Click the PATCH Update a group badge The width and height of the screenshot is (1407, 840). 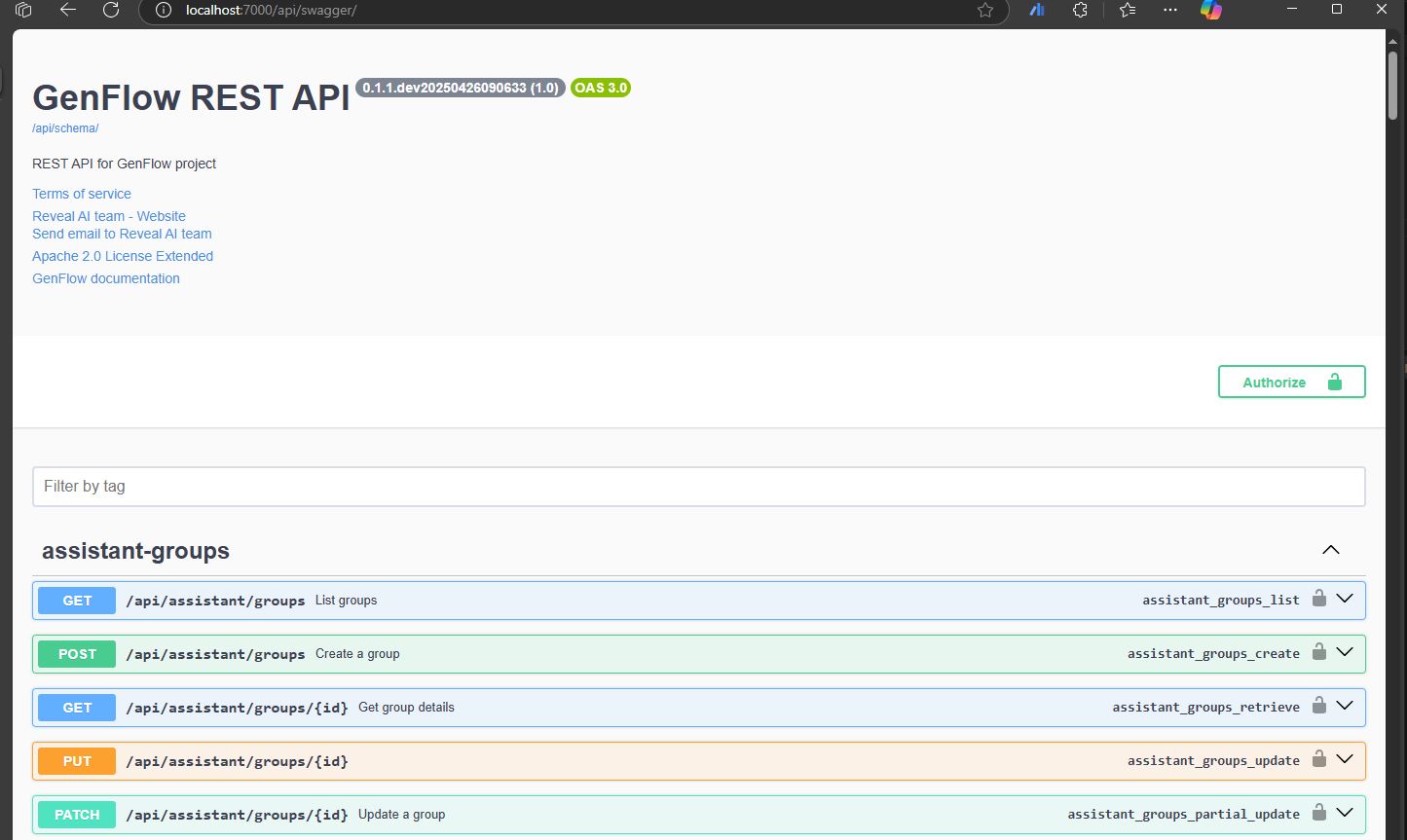[77, 815]
